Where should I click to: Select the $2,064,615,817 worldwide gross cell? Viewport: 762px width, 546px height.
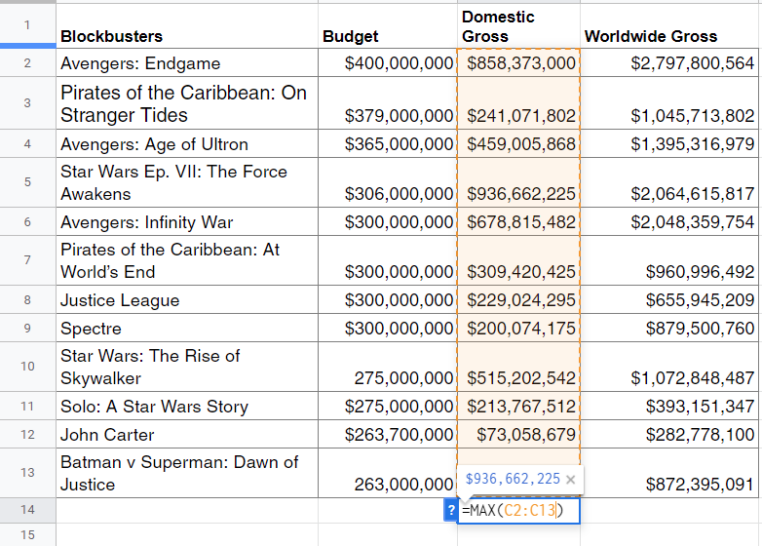pyautogui.click(x=669, y=183)
